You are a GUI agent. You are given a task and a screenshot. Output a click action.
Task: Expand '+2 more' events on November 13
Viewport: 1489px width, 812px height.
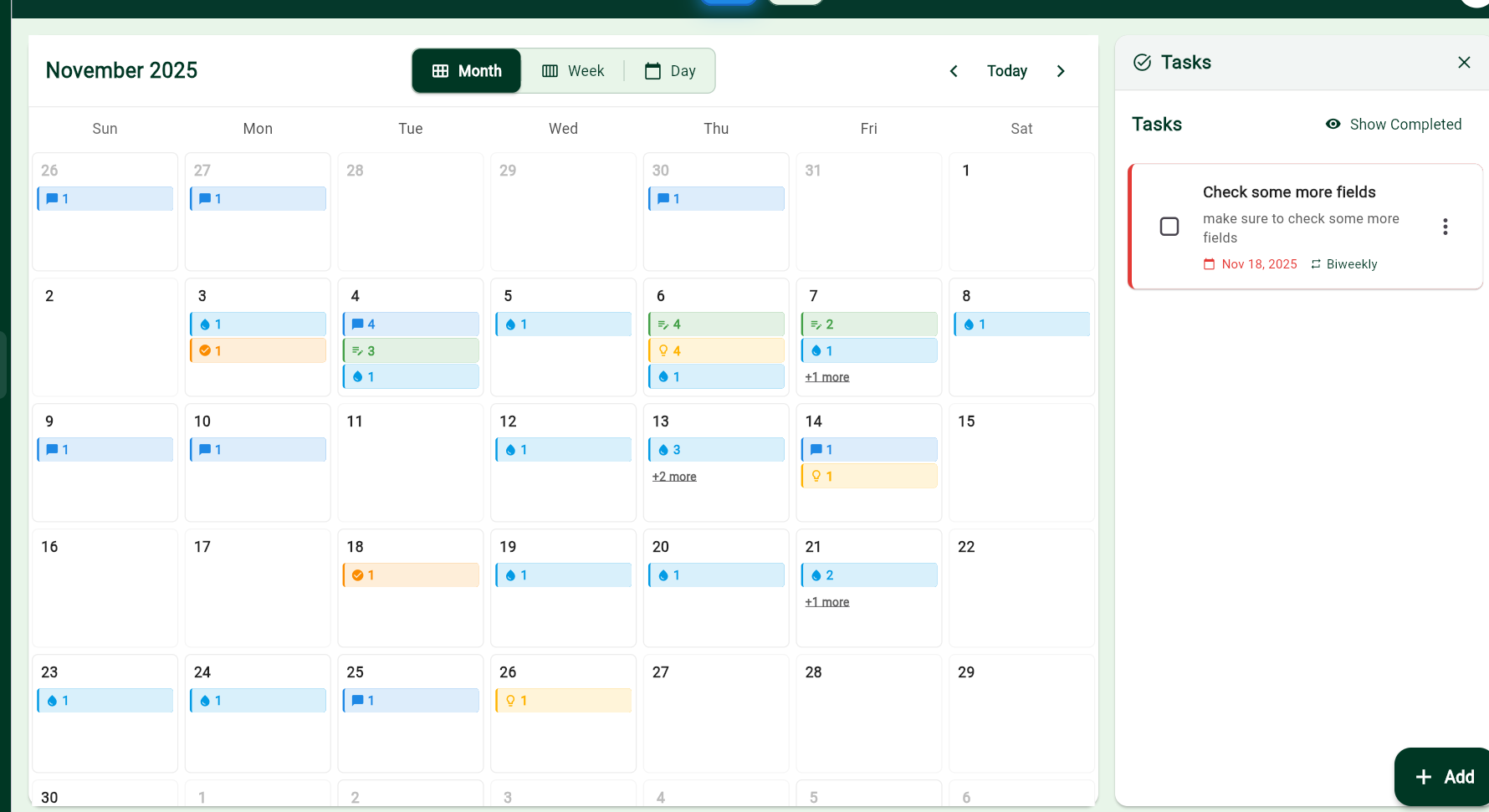point(674,476)
